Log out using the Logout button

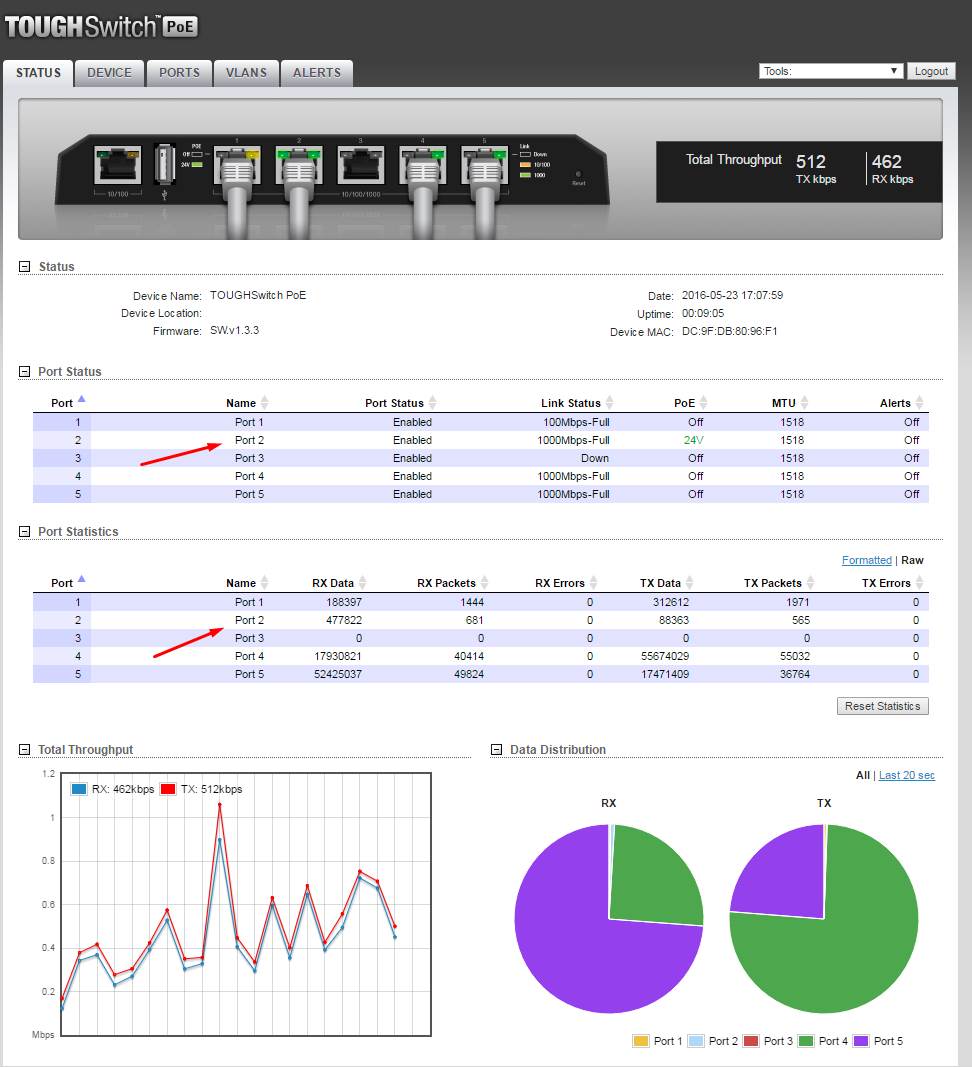(x=930, y=71)
